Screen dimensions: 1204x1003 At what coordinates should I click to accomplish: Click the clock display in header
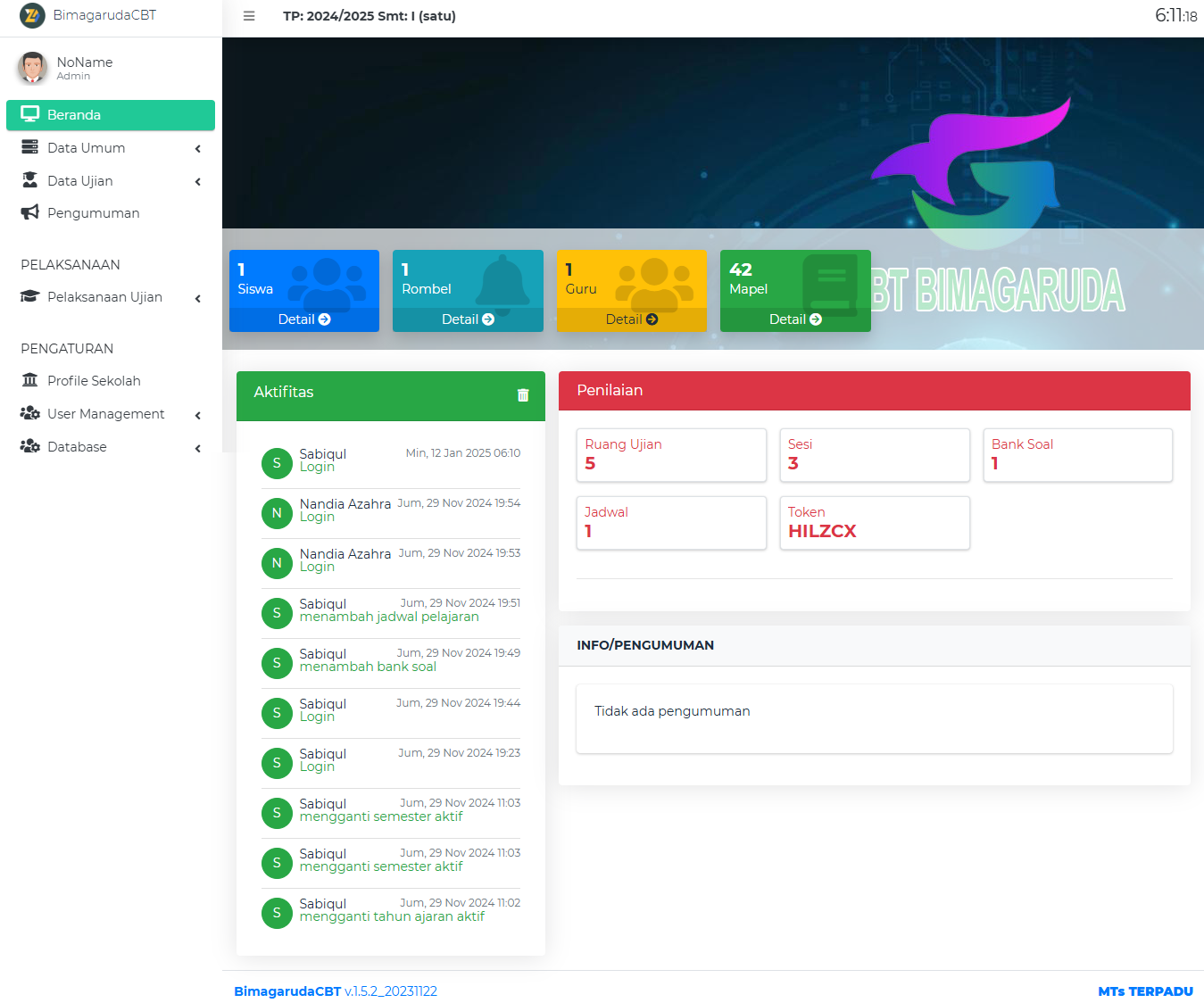(1176, 15)
